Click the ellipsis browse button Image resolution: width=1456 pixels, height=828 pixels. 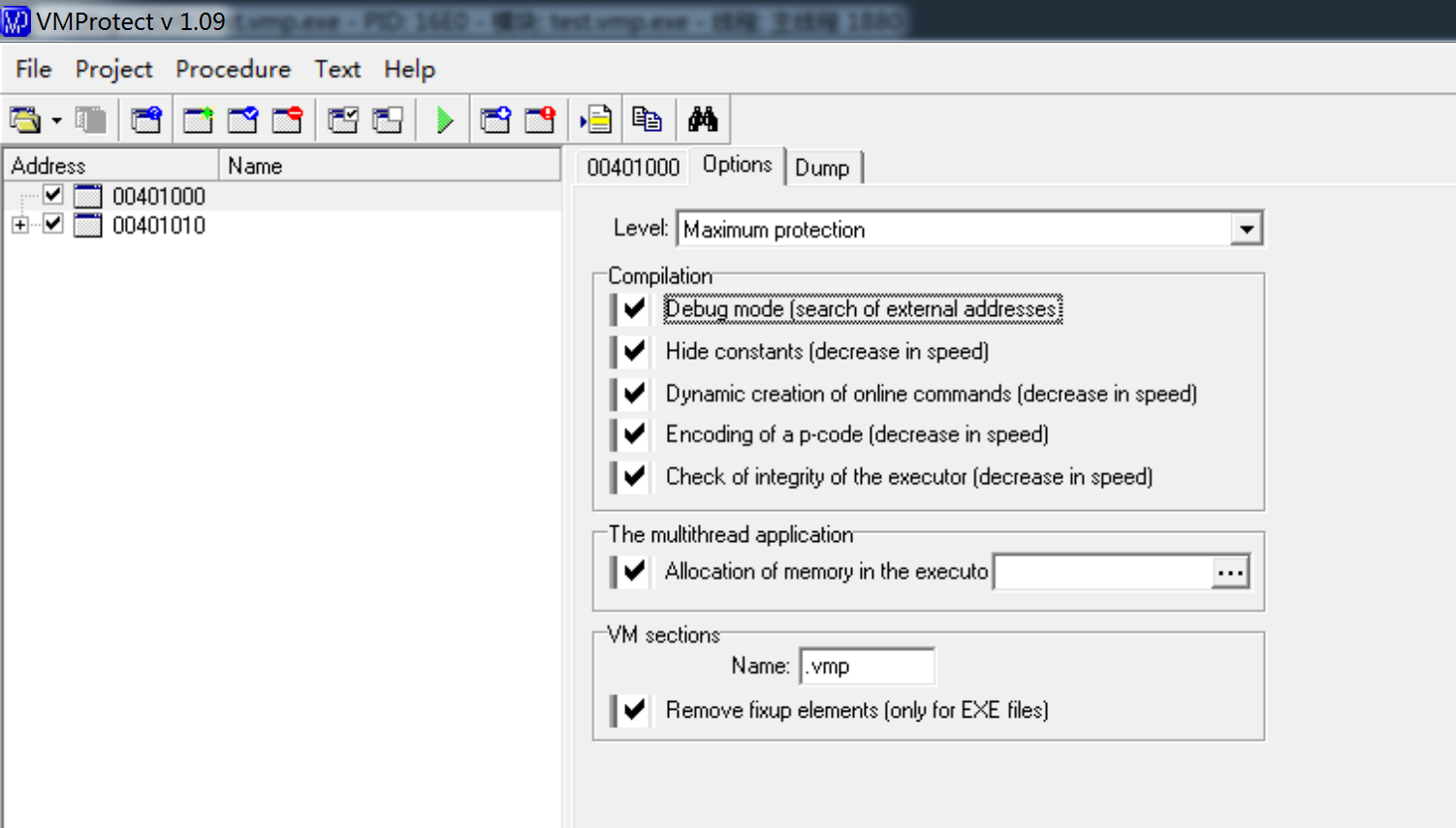pos(1230,572)
